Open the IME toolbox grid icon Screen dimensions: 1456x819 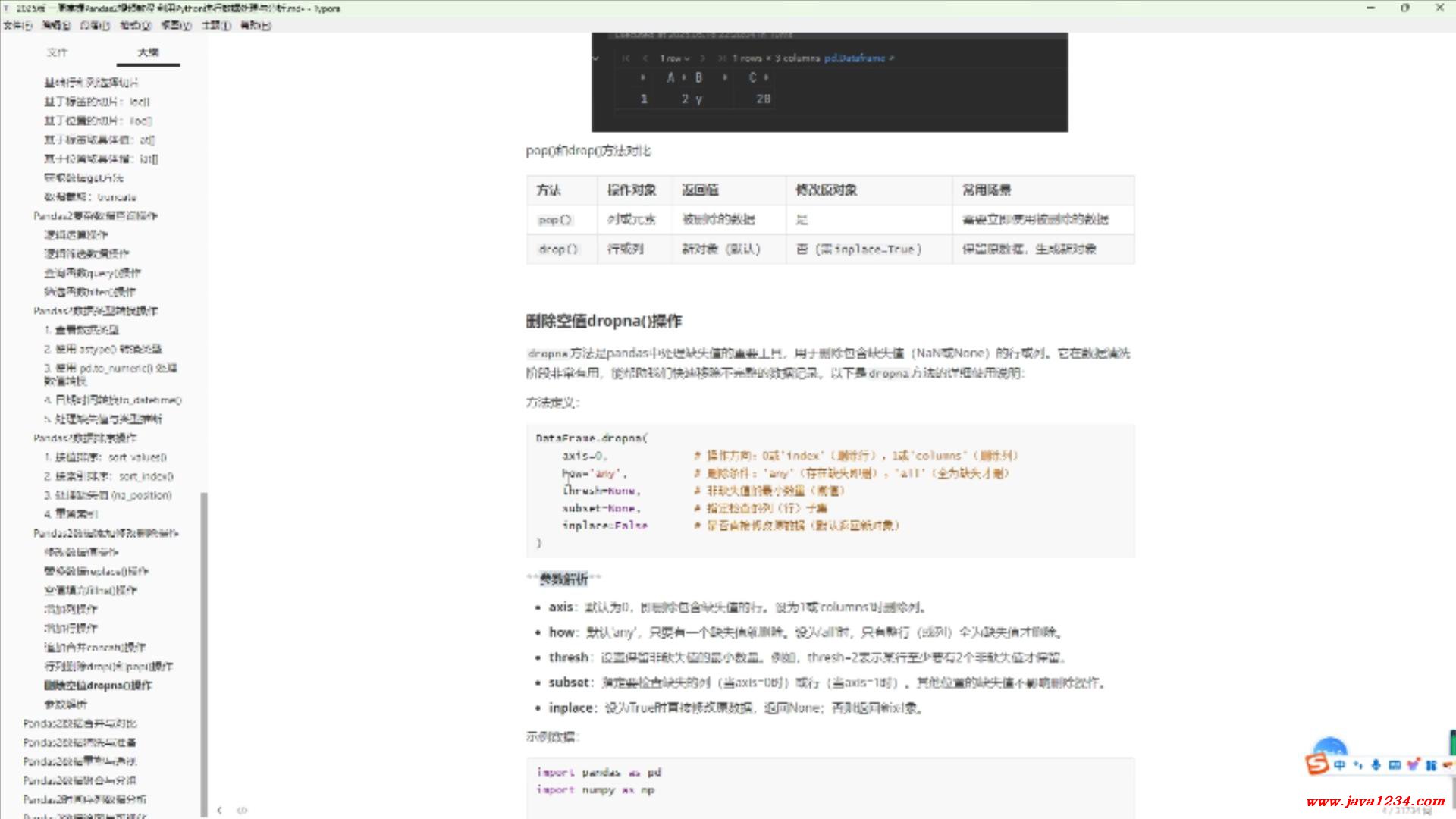tap(1430, 765)
